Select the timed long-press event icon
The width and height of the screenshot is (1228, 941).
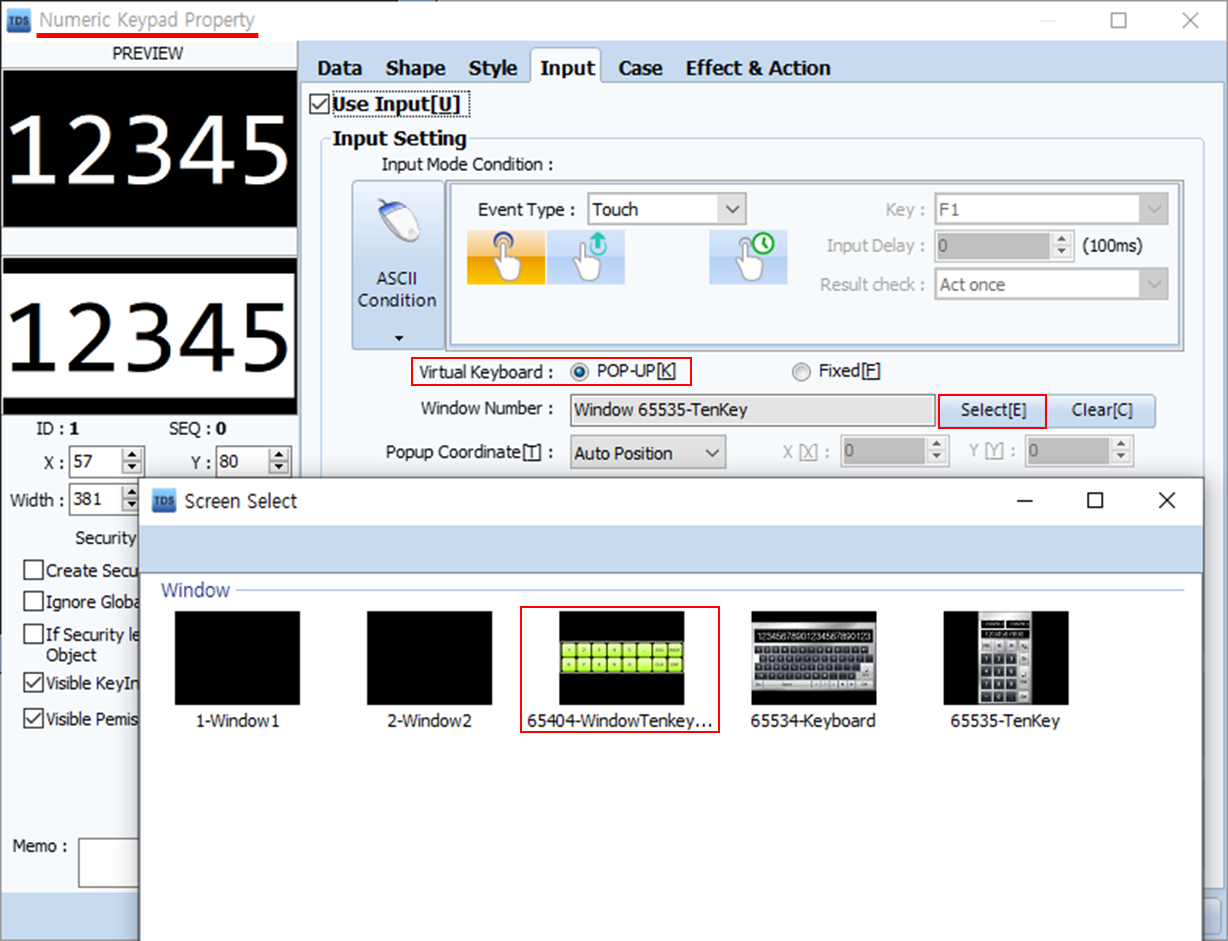tap(749, 257)
